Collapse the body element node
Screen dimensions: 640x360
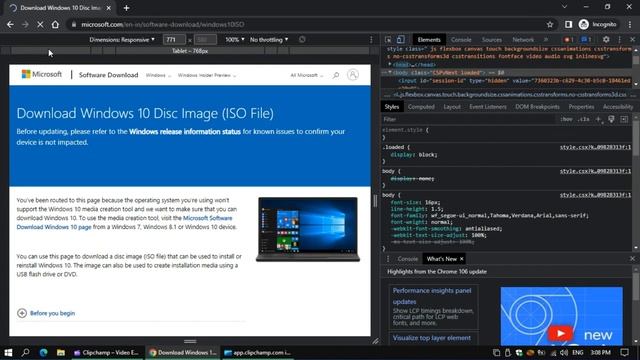click(x=390, y=73)
